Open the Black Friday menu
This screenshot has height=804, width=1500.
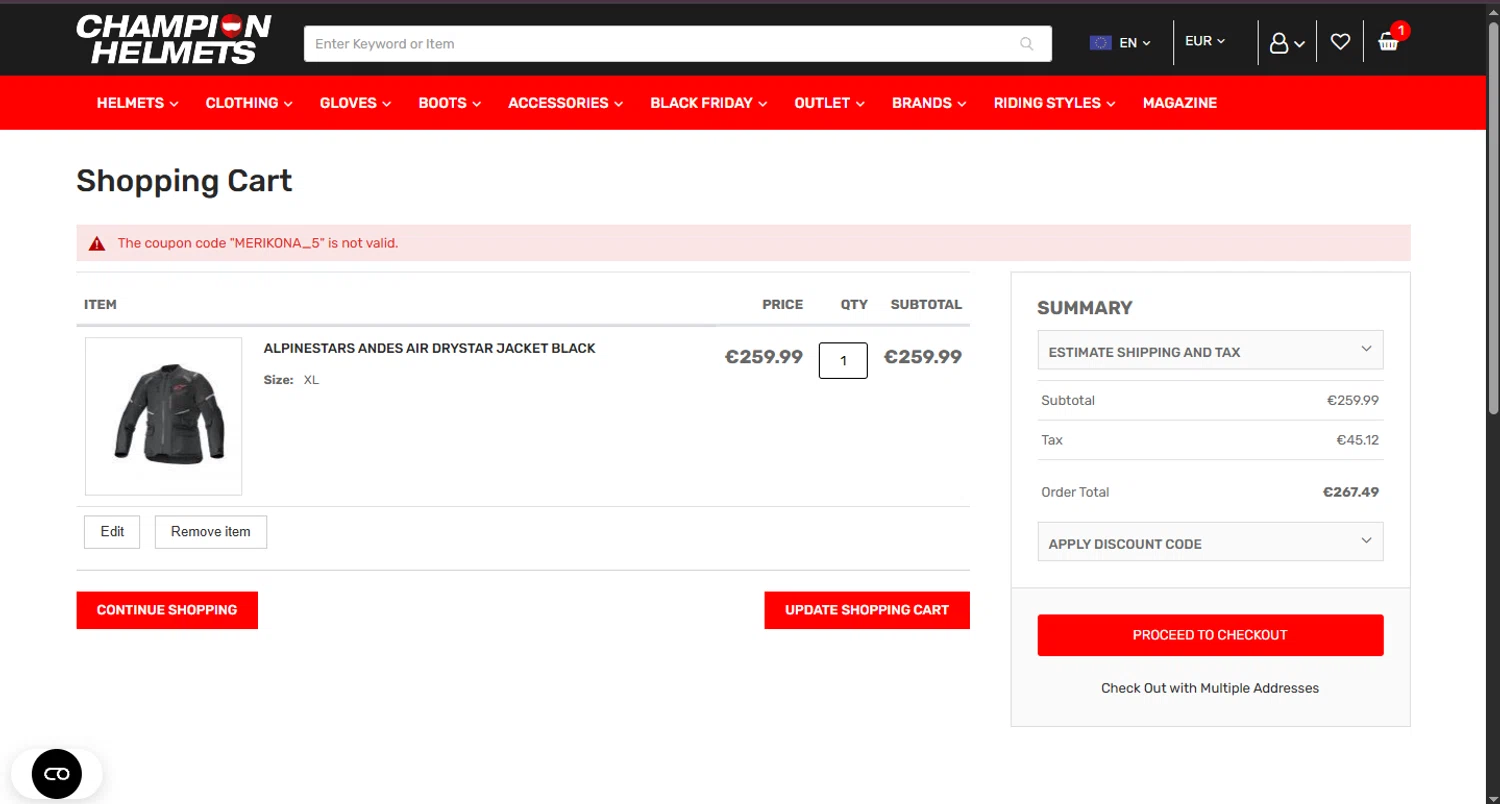coord(708,103)
